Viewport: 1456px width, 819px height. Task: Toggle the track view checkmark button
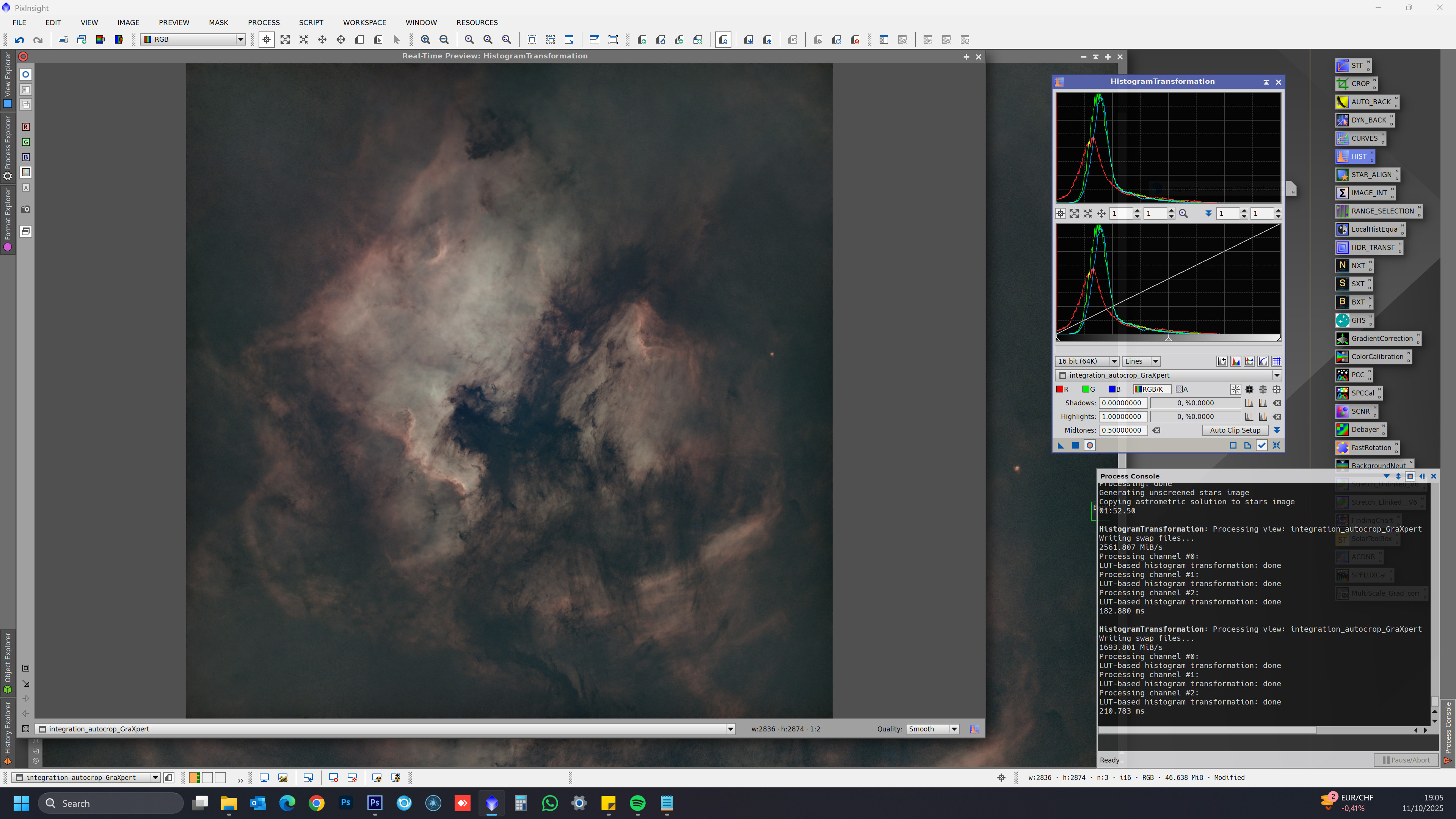click(1262, 446)
